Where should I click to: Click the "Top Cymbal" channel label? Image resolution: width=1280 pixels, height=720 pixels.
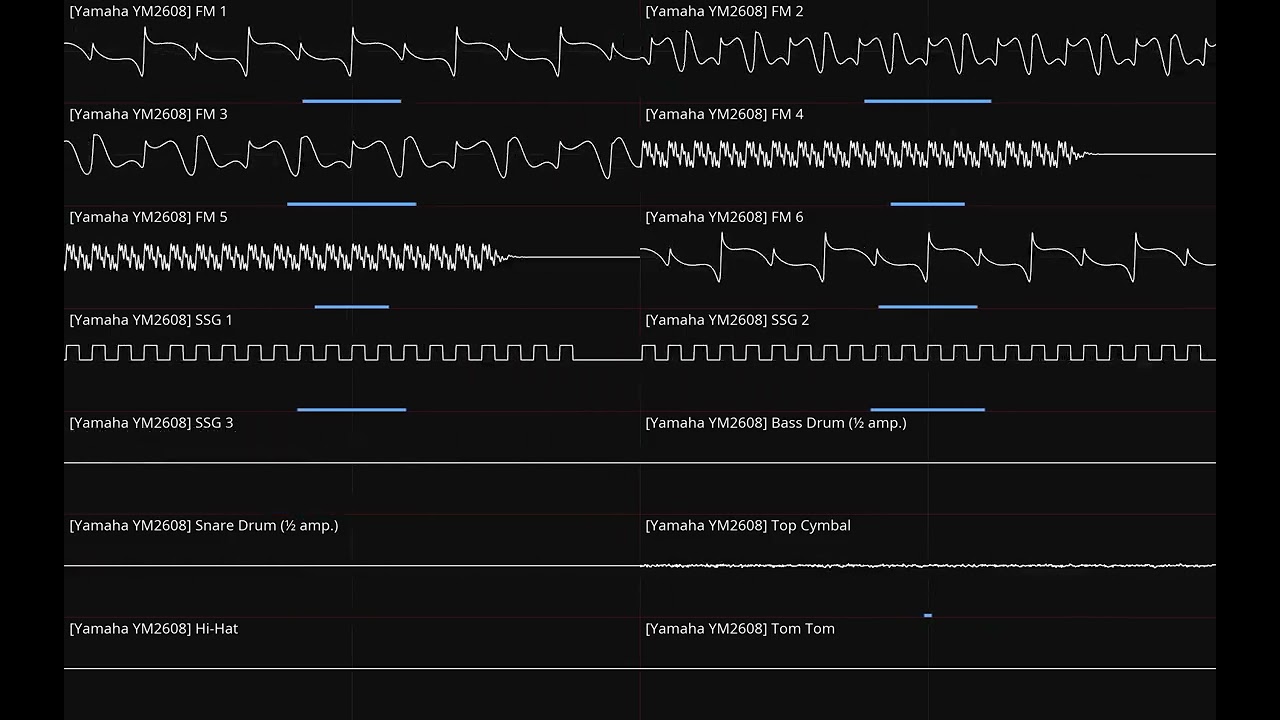coord(811,526)
